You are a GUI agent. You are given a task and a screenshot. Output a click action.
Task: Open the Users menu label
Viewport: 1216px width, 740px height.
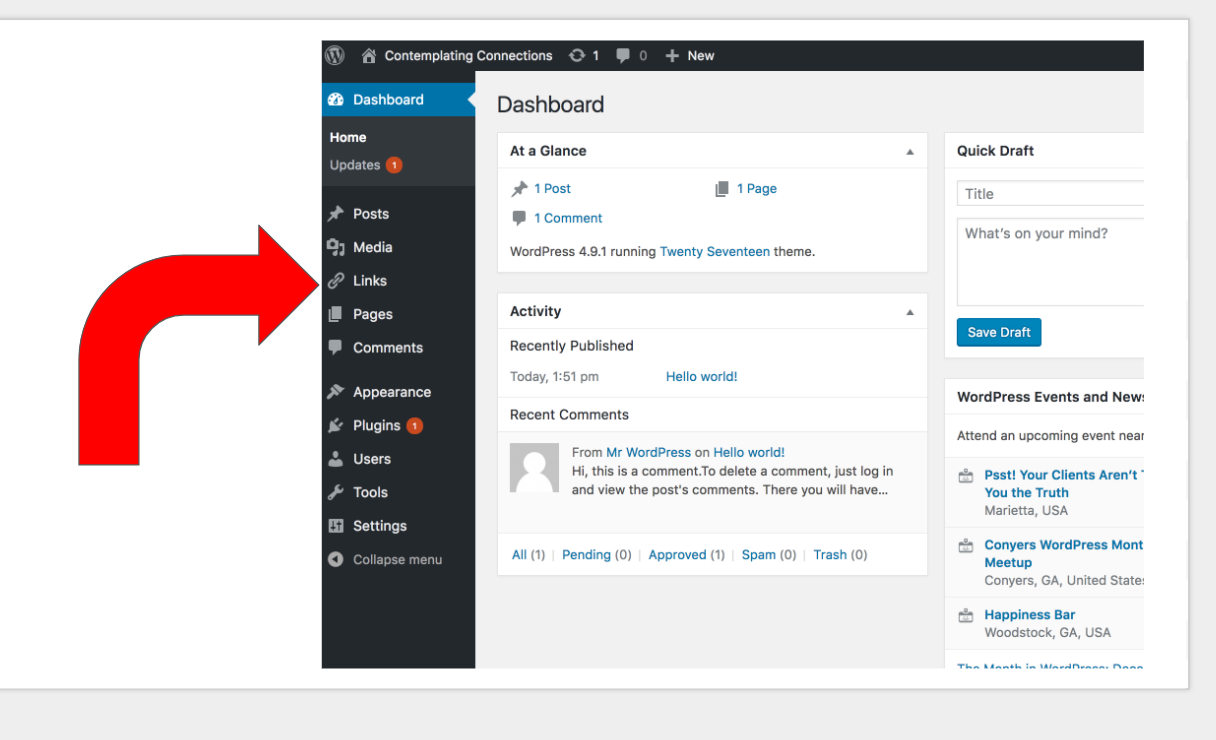[372, 459]
